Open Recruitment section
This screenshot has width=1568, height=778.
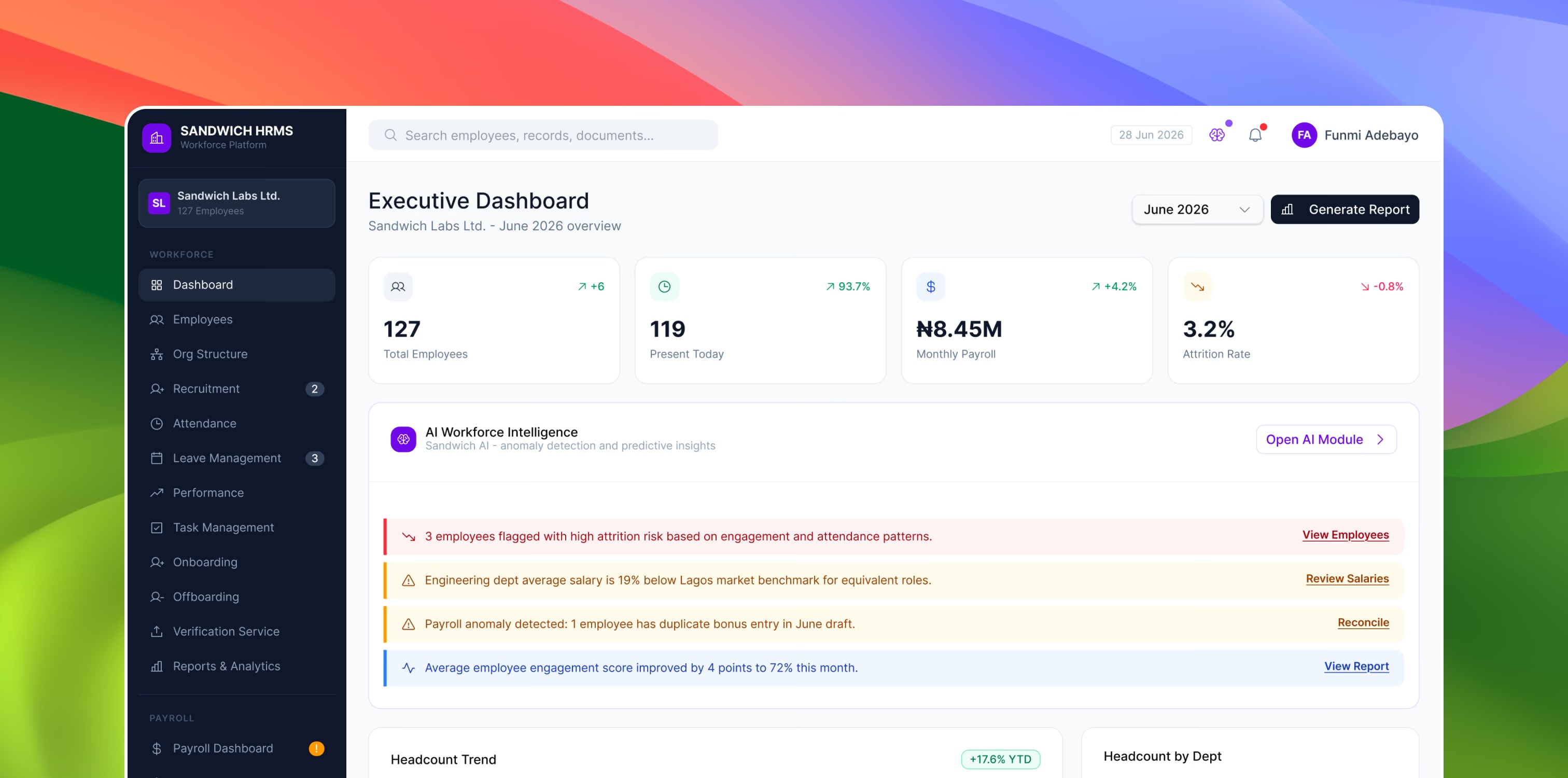237,389
